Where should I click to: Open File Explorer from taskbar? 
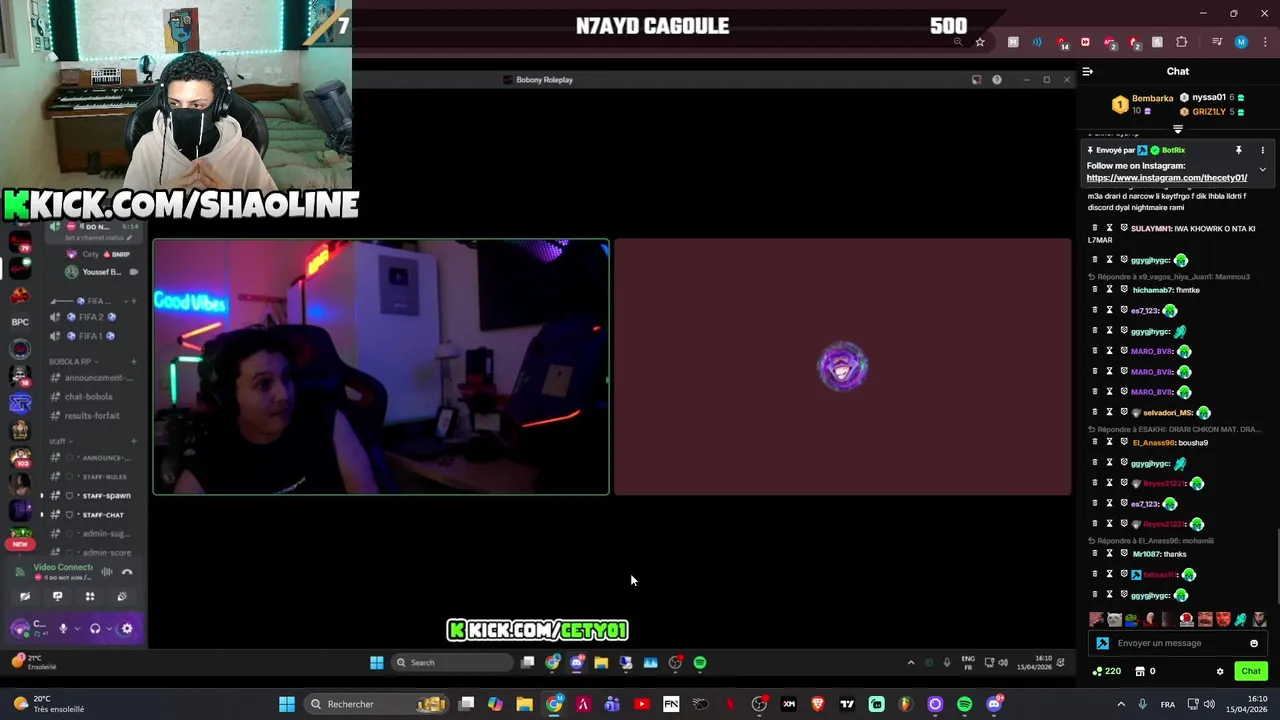(524, 704)
